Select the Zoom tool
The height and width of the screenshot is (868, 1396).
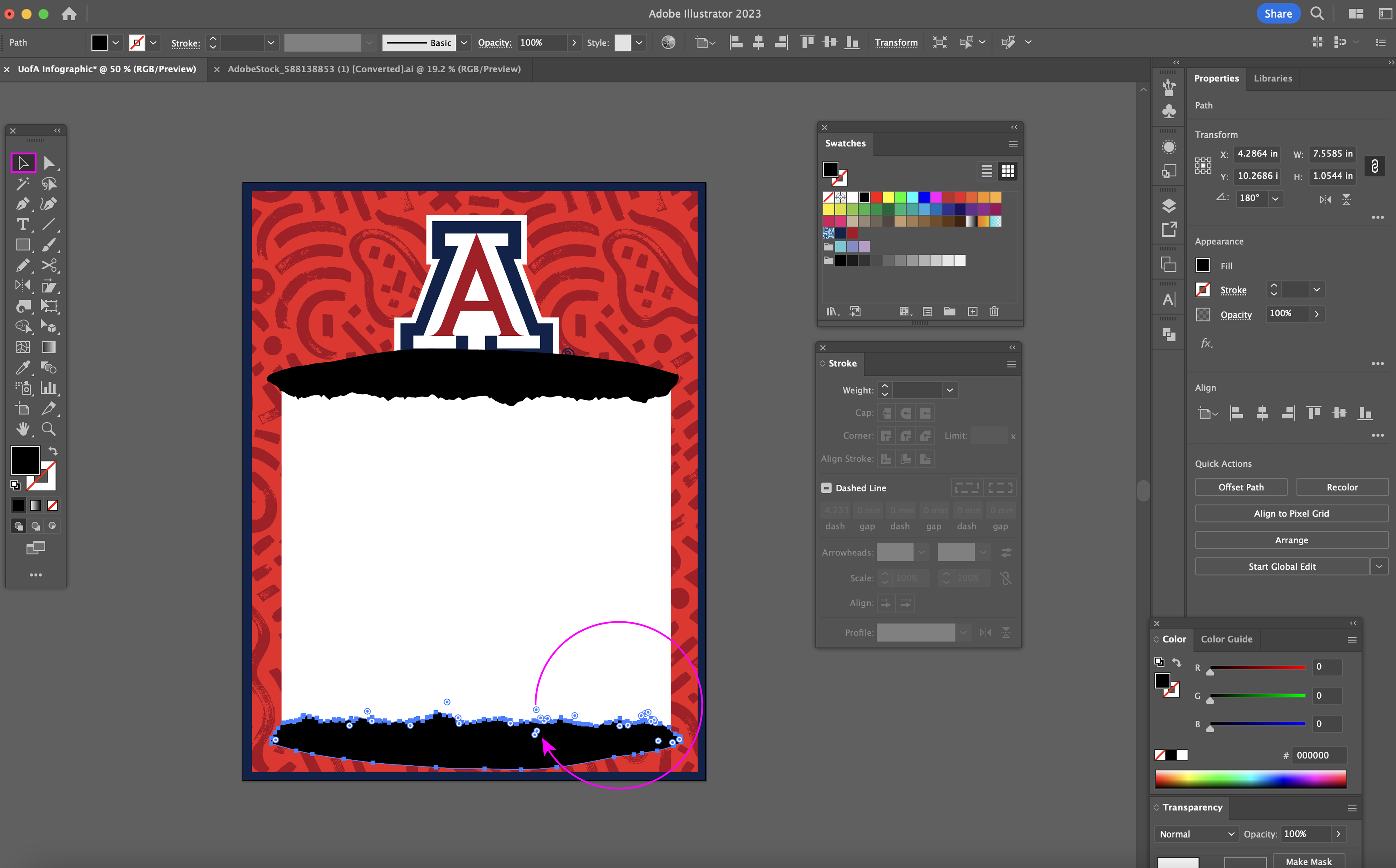pyautogui.click(x=49, y=429)
